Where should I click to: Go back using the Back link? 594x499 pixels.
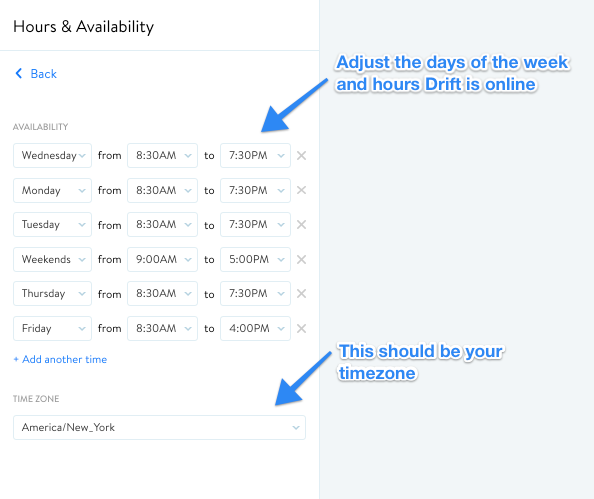tap(36, 74)
